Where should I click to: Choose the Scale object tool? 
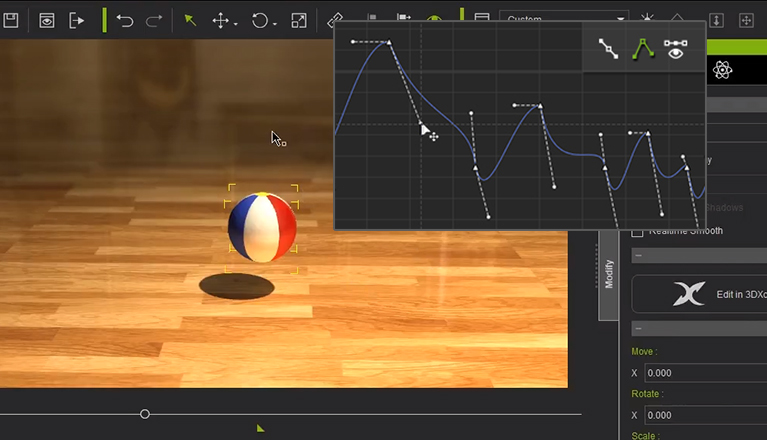click(298, 21)
